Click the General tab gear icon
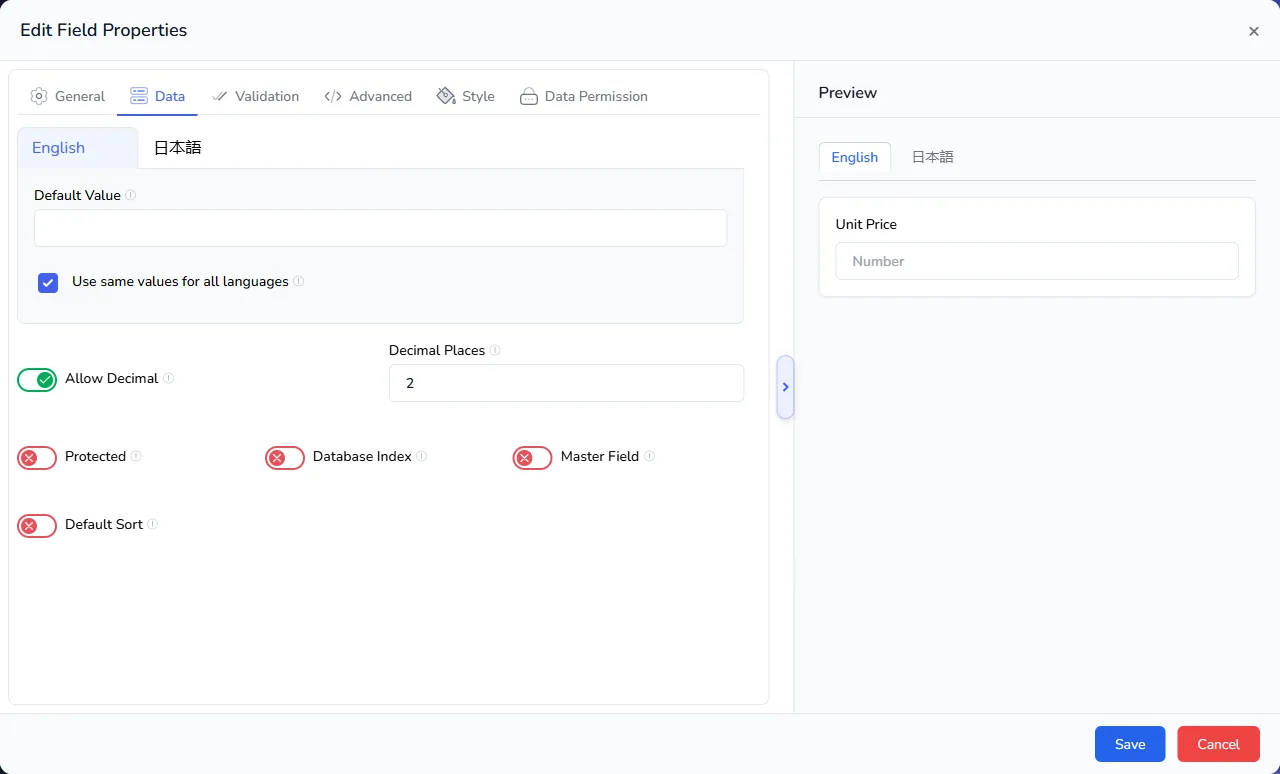Viewport: 1280px width, 774px height. pyautogui.click(x=39, y=96)
